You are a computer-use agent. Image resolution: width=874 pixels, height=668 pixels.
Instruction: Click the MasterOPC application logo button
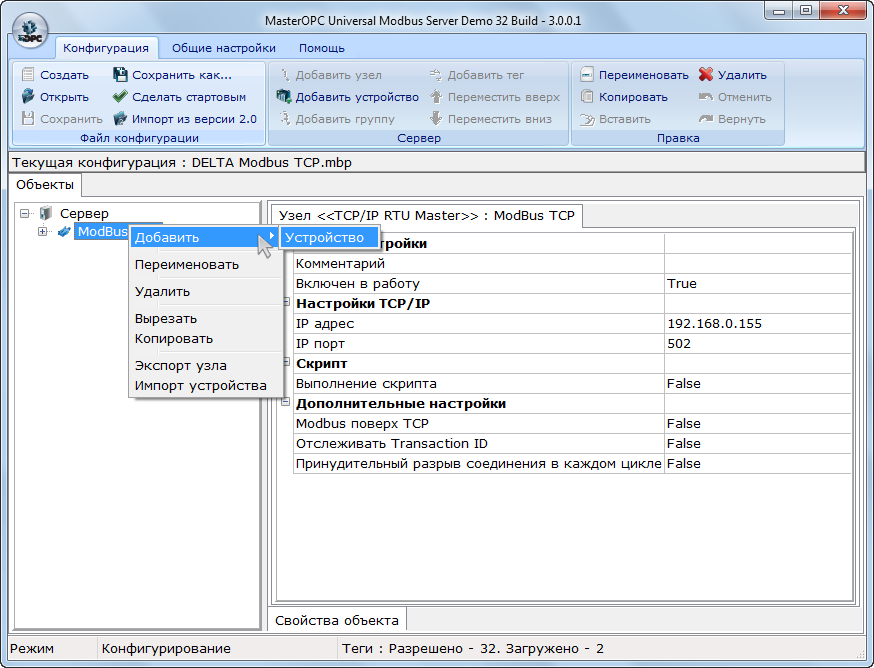click(x=32, y=29)
